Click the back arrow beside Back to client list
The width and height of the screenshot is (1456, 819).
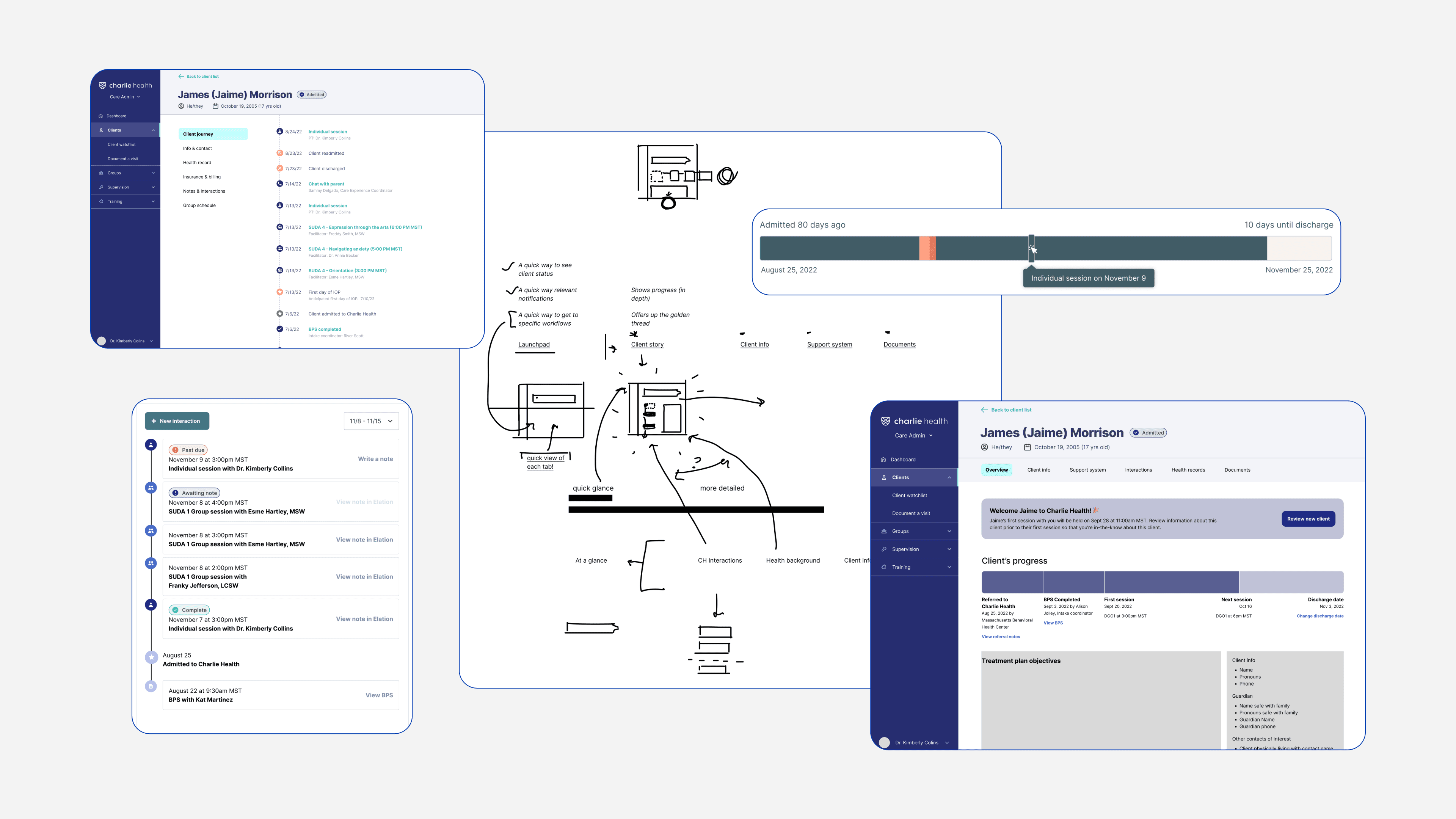point(984,410)
